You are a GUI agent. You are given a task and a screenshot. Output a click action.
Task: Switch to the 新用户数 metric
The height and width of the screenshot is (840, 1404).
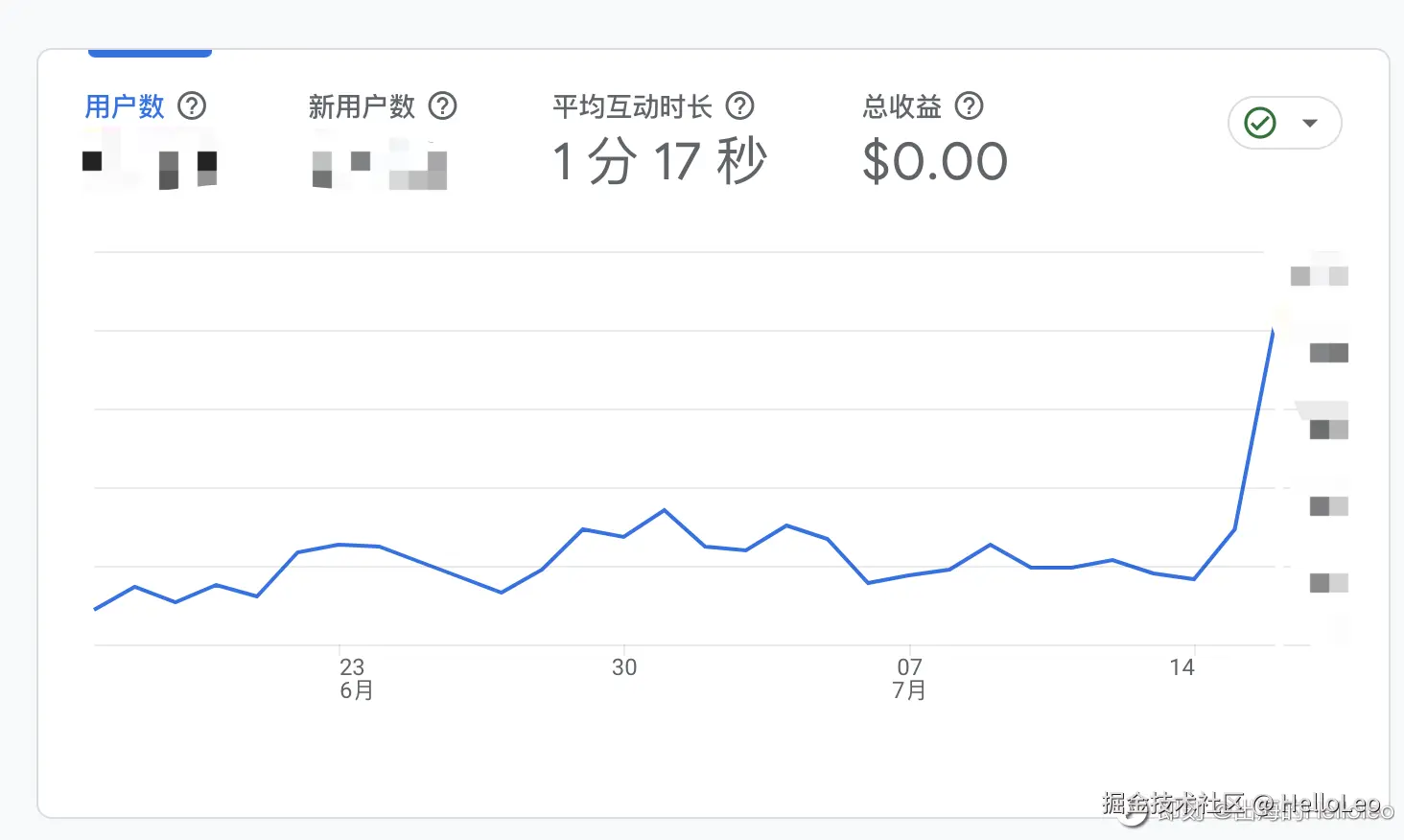(x=360, y=106)
